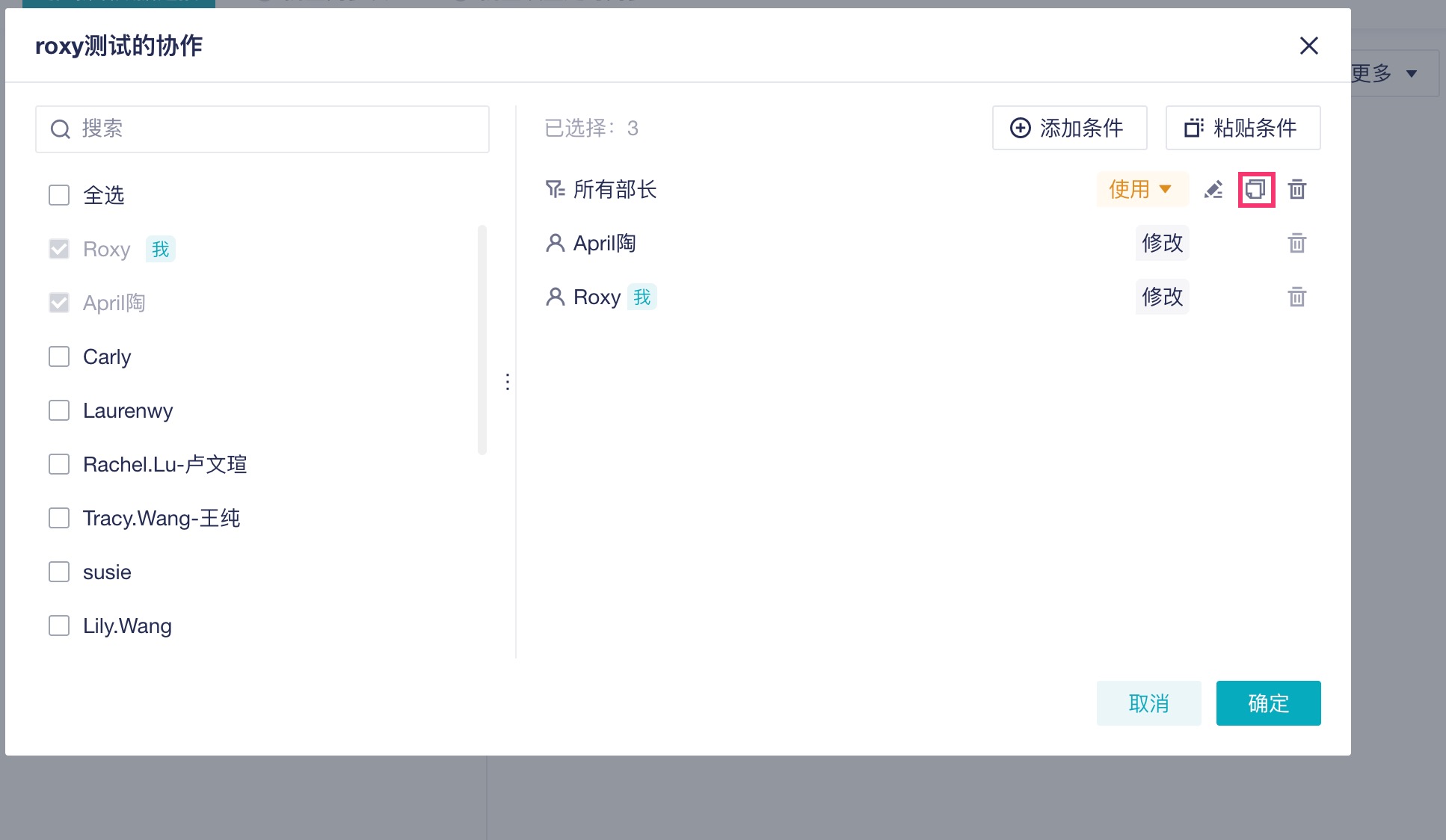Click the 添加条件 button

pos(1069,129)
